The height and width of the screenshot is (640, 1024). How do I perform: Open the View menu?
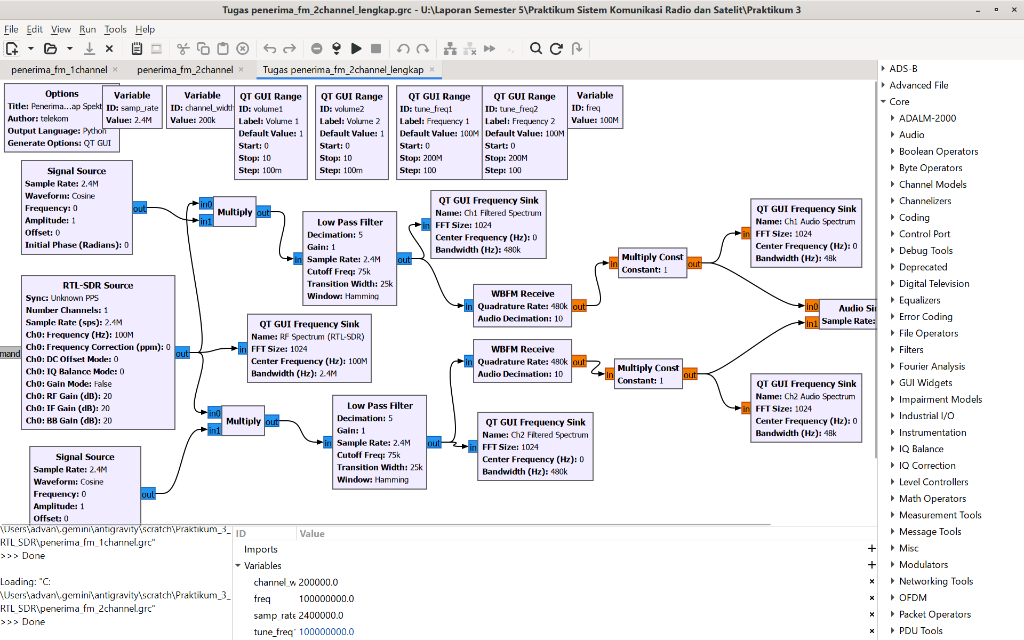coord(61,29)
